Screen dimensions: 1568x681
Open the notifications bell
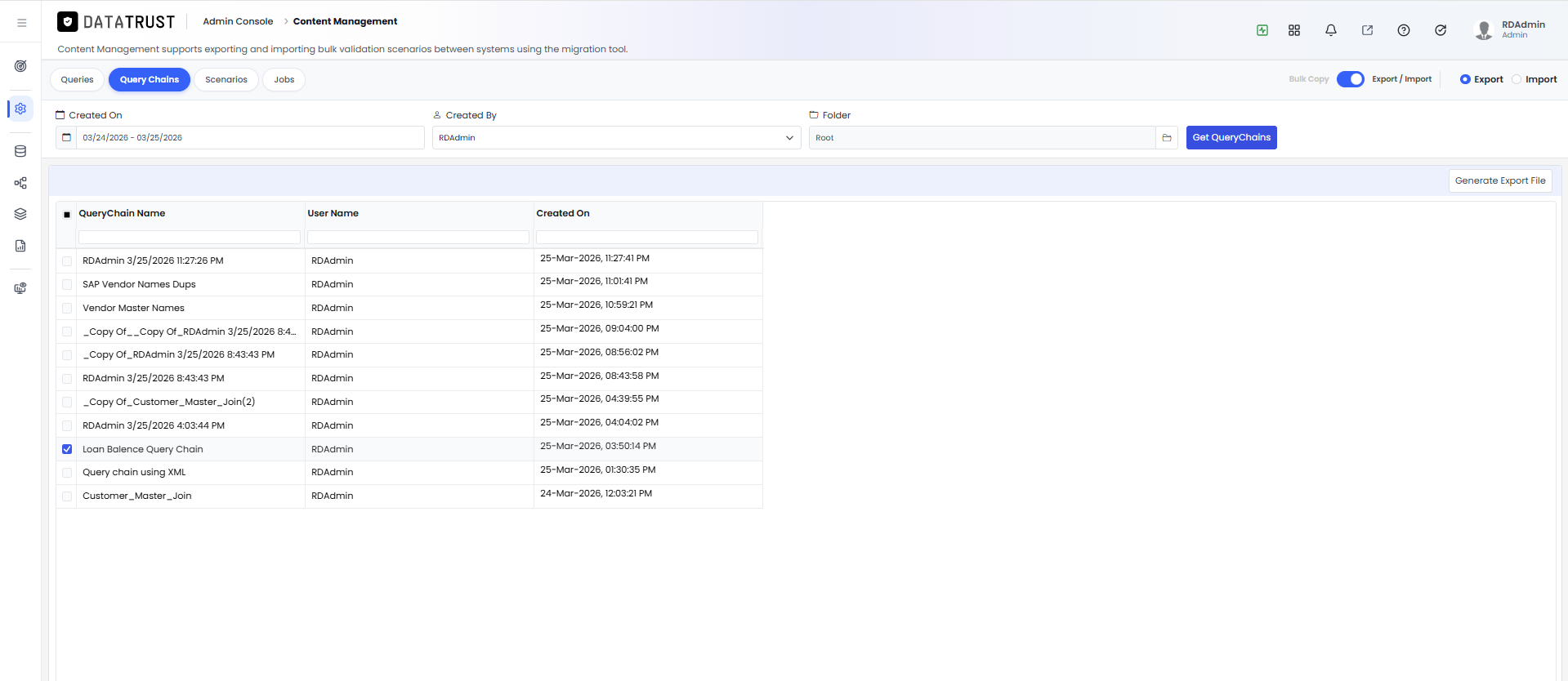pos(1331,30)
